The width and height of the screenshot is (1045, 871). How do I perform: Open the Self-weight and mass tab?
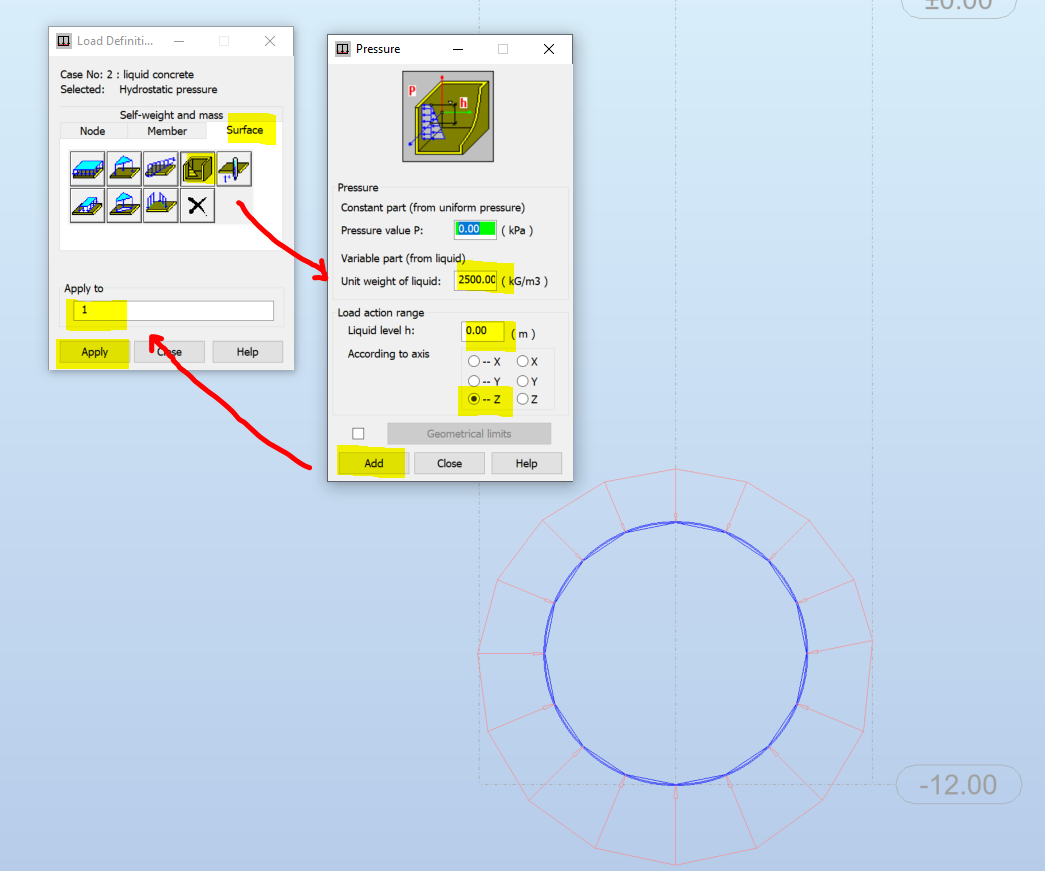pos(171,115)
